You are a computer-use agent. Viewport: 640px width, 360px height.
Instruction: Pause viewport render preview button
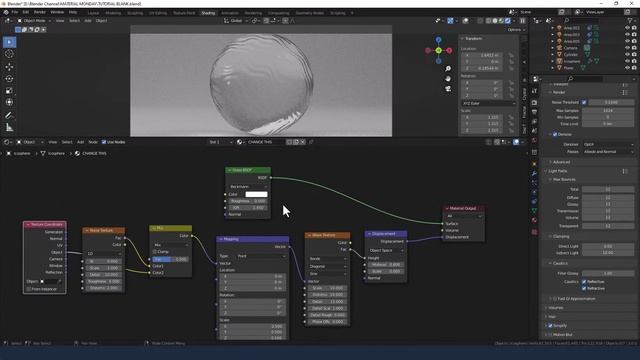tap(522, 20)
